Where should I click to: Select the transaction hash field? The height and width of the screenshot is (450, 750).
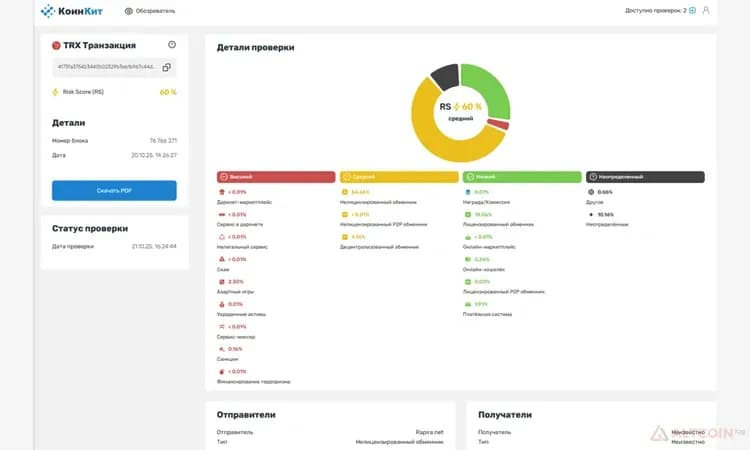tap(114, 67)
